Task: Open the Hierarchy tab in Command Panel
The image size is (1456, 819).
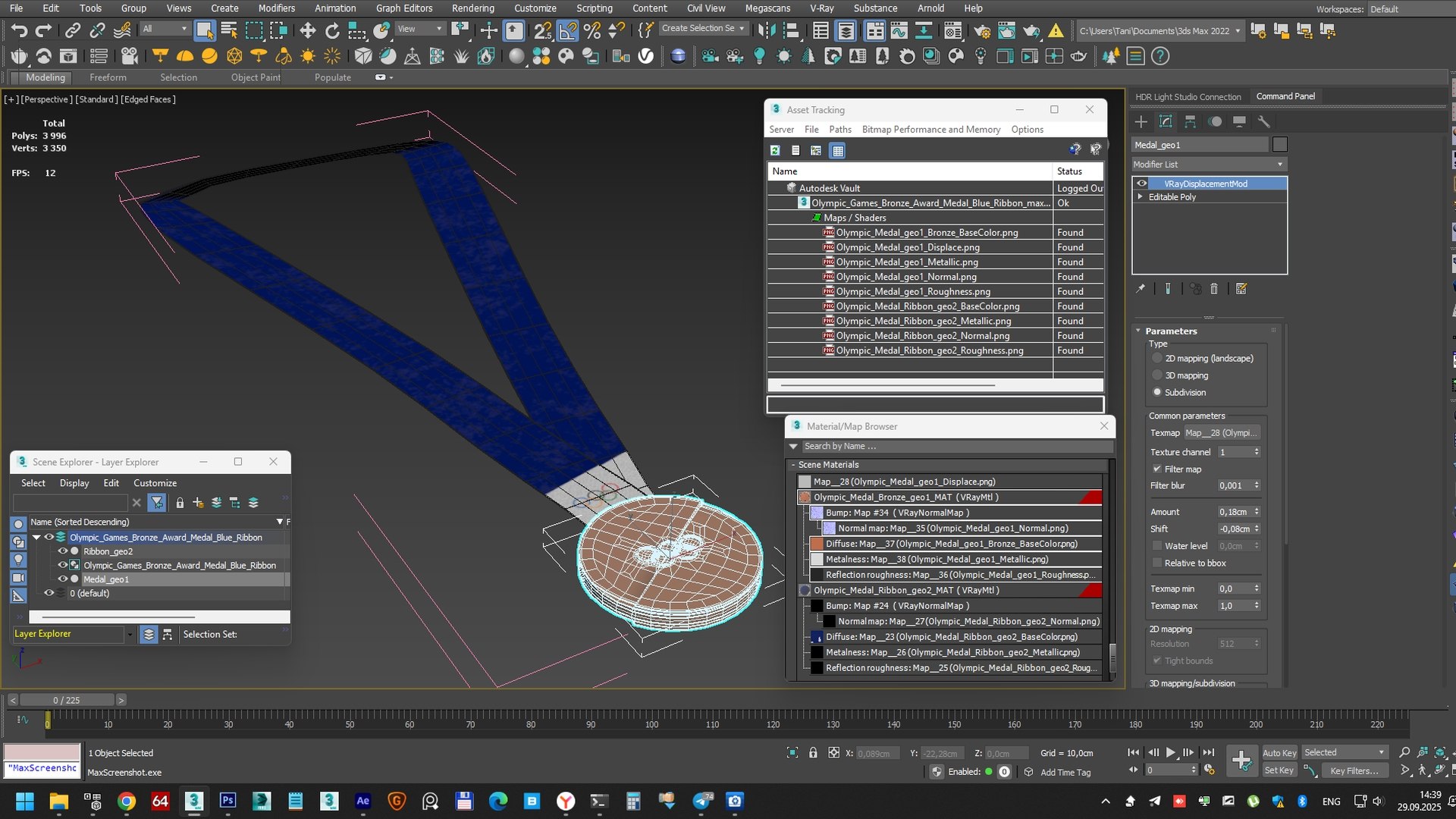Action: point(1190,121)
